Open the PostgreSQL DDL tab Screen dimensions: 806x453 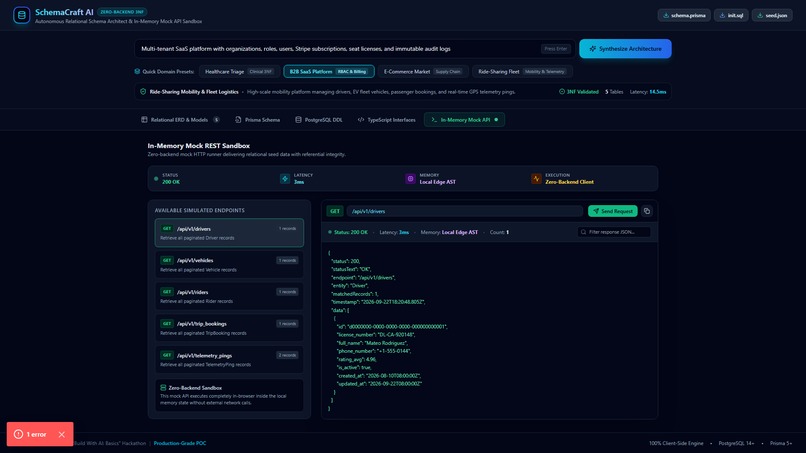pyautogui.click(x=319, y=120)
